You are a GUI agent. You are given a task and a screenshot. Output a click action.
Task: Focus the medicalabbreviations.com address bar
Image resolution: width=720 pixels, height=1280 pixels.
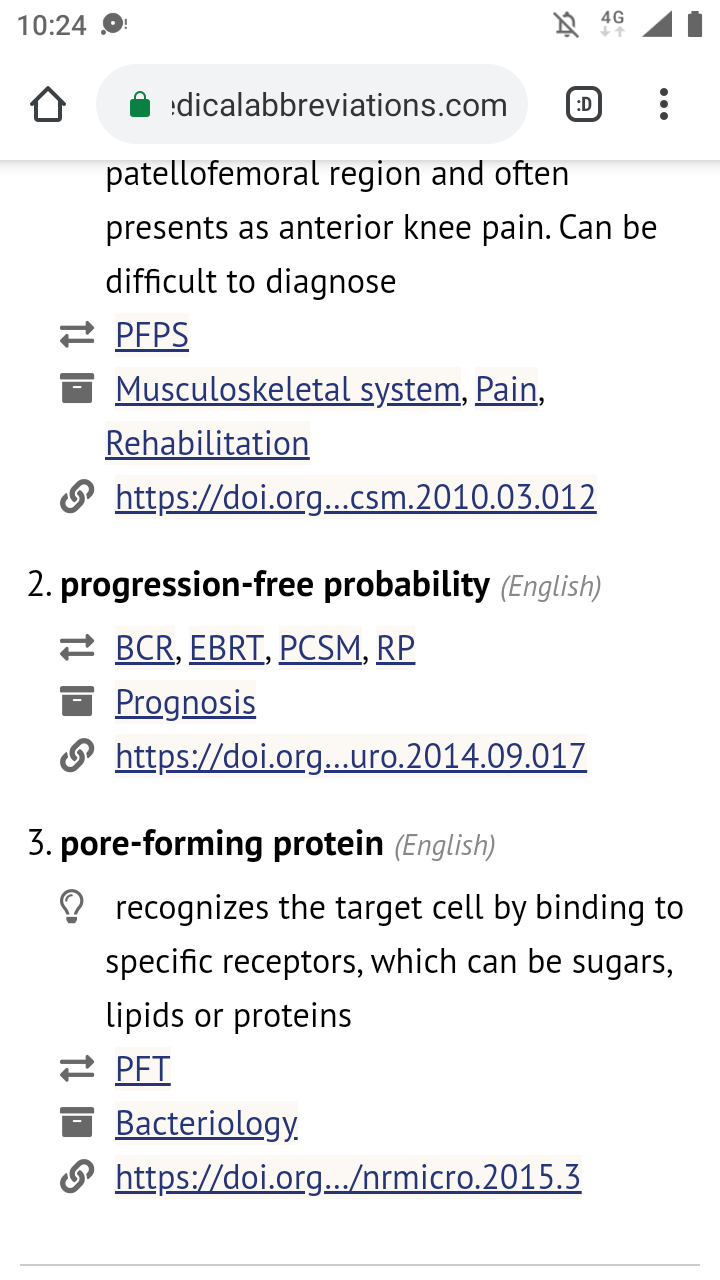[311, 105]
